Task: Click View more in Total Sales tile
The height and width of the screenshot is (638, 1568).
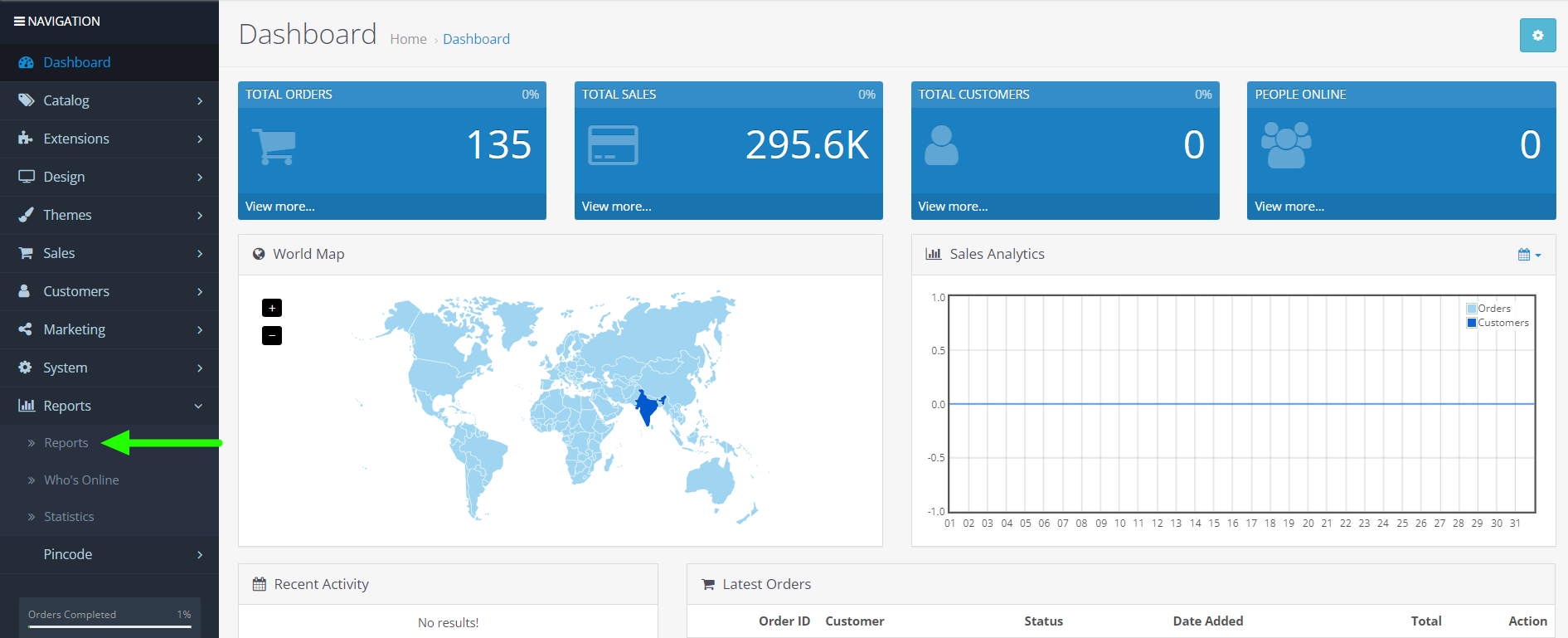Action: tap(617, 207)
